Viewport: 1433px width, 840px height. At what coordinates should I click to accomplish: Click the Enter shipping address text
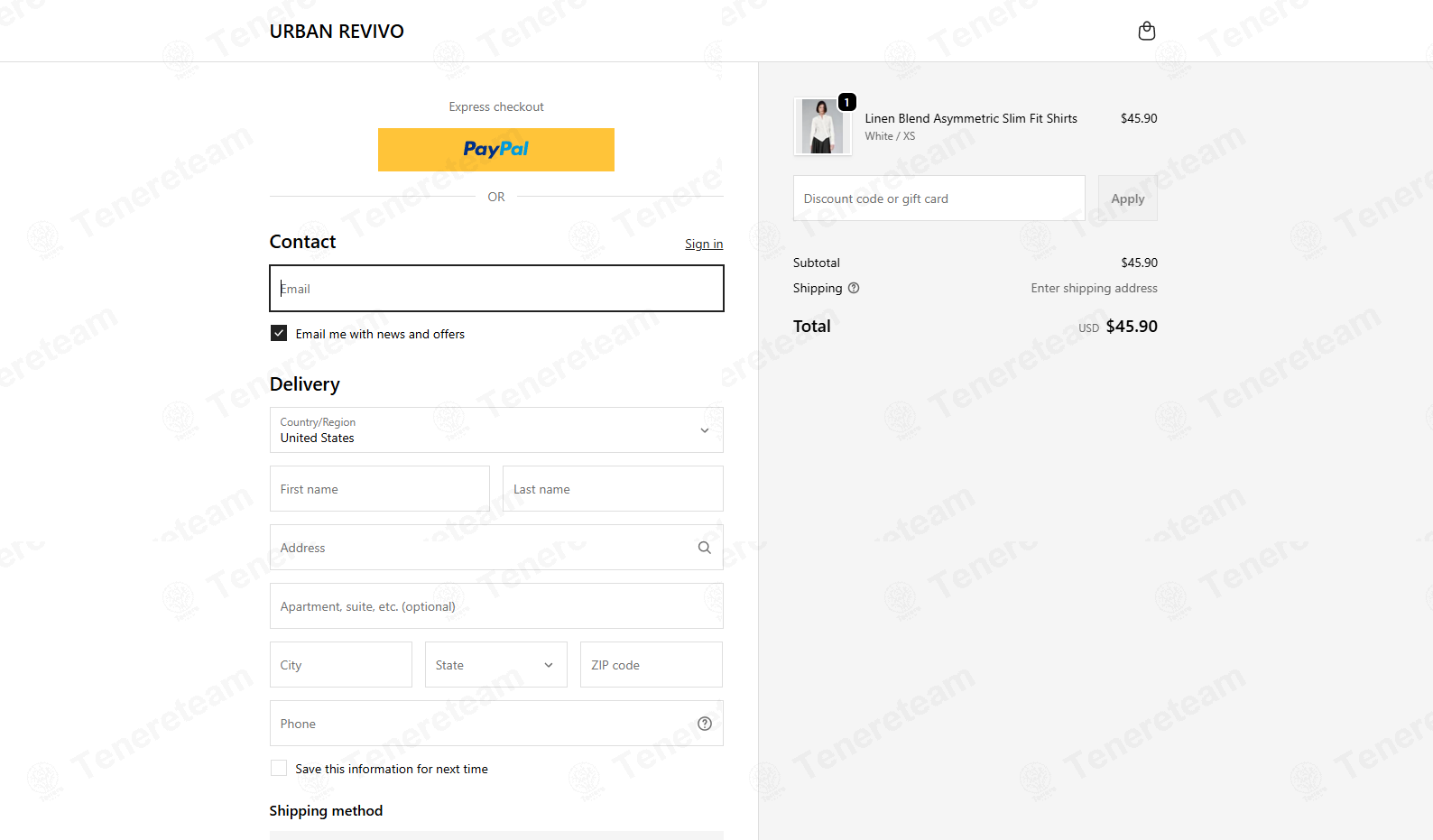(1094, 288)
